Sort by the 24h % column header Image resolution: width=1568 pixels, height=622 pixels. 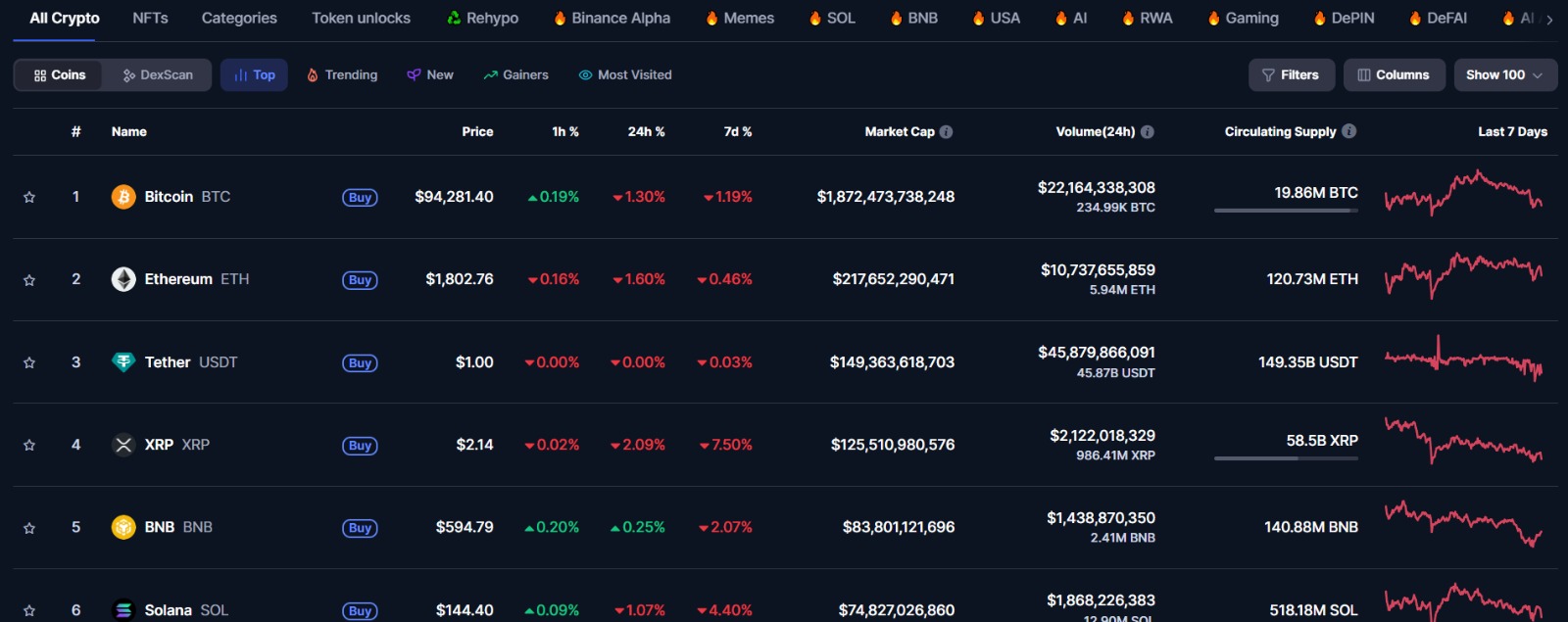pos(646,131)
